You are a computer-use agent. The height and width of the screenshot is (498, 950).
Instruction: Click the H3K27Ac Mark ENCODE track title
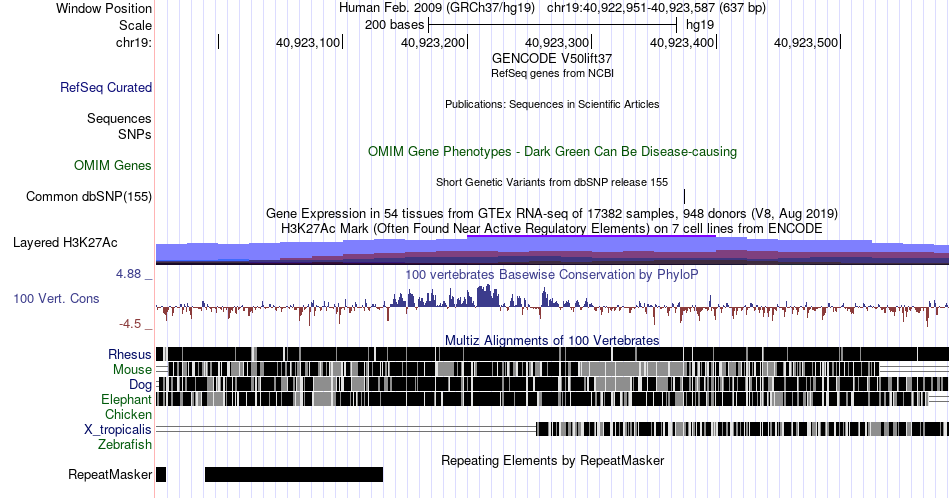click(552, 228)
